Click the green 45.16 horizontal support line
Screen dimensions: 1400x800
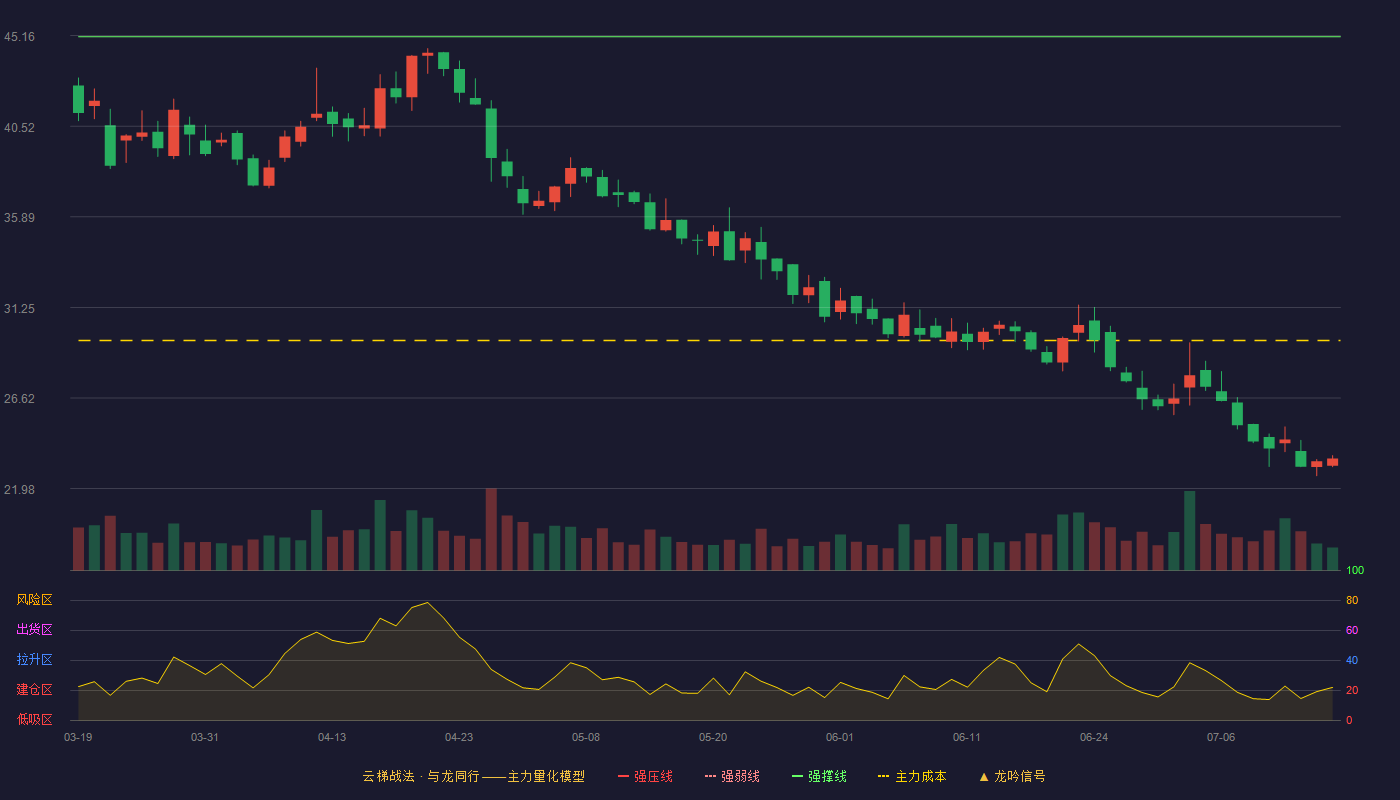point(709,36)
